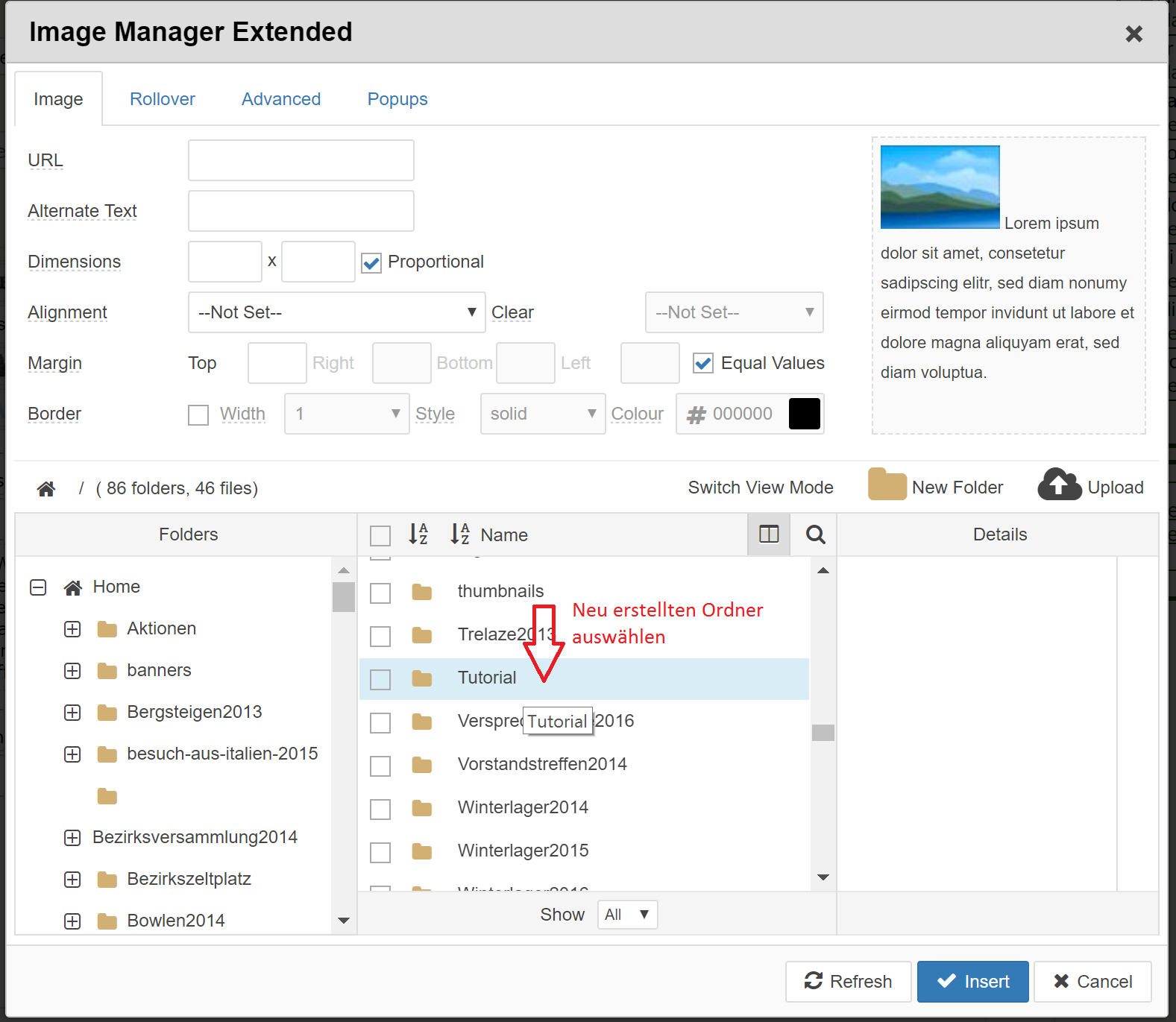Screen dimensions: 1176x1022
Task: Click into the URL input field
Action: pos(301,160)
